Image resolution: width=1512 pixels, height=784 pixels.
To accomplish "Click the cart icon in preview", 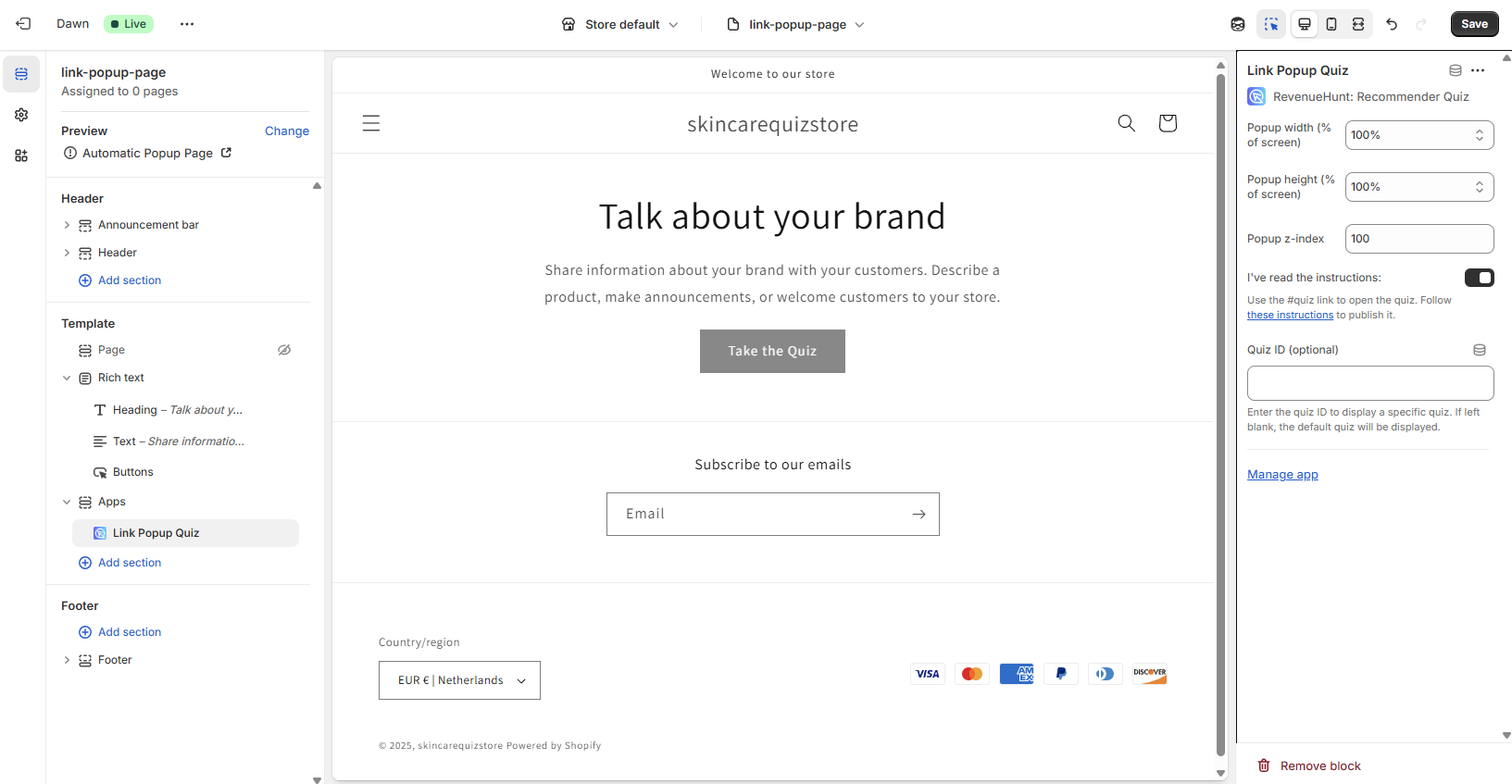I will 1167,123.
